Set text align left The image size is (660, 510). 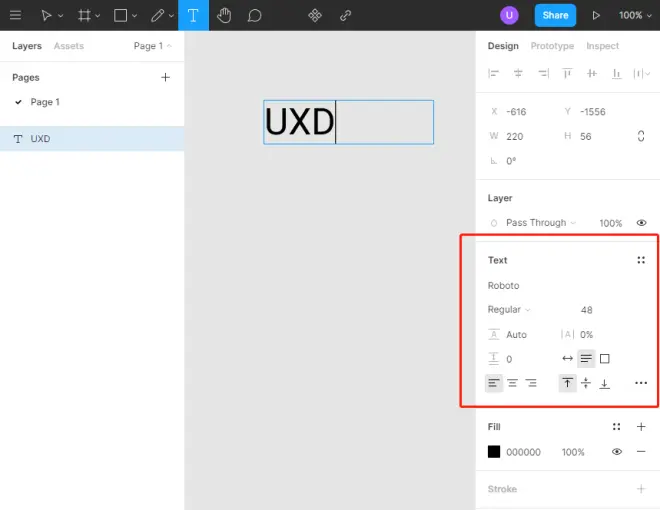pyautogui.click(x=494, y=383)
